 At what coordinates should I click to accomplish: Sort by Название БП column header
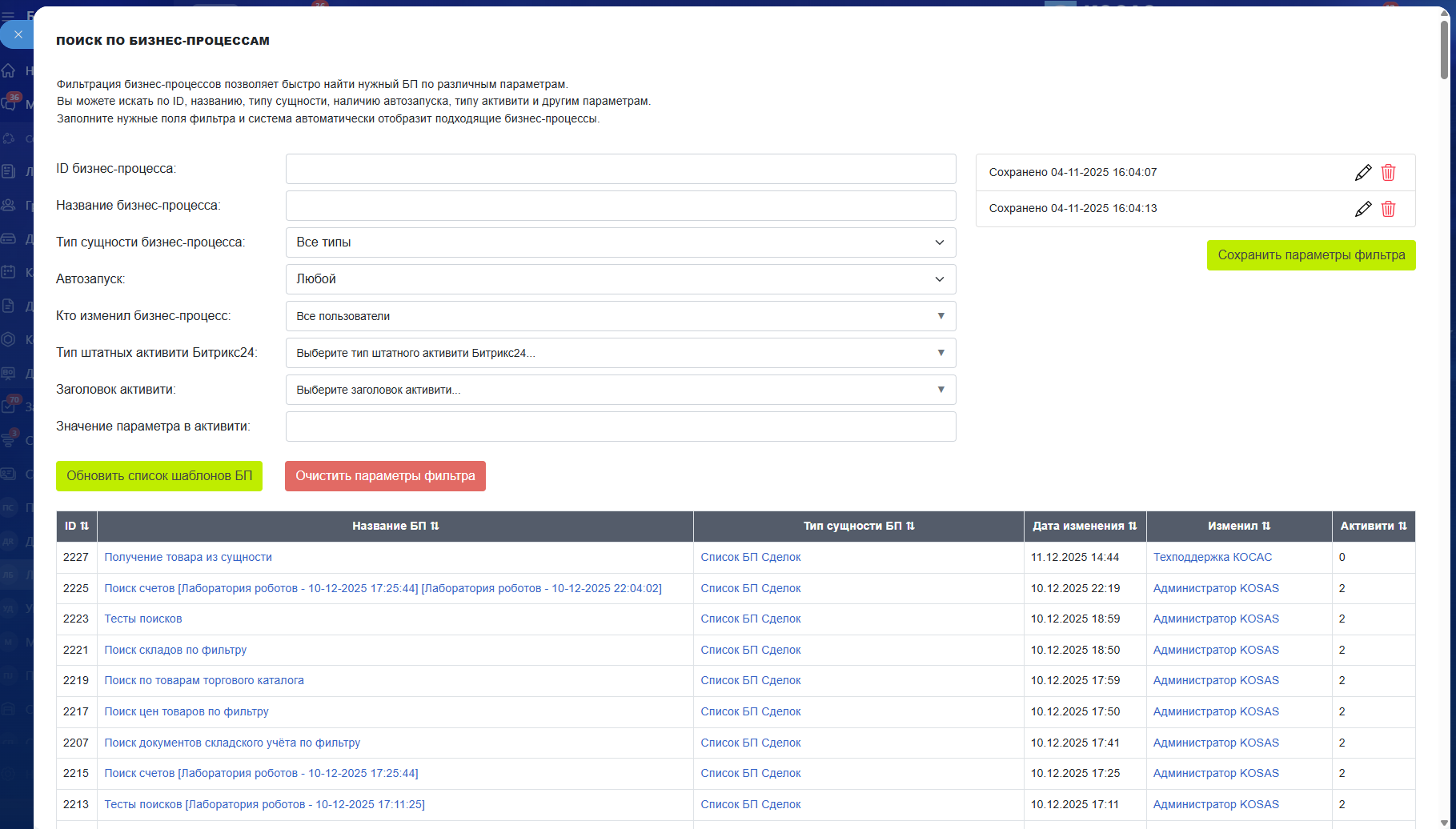click(395, 527)
